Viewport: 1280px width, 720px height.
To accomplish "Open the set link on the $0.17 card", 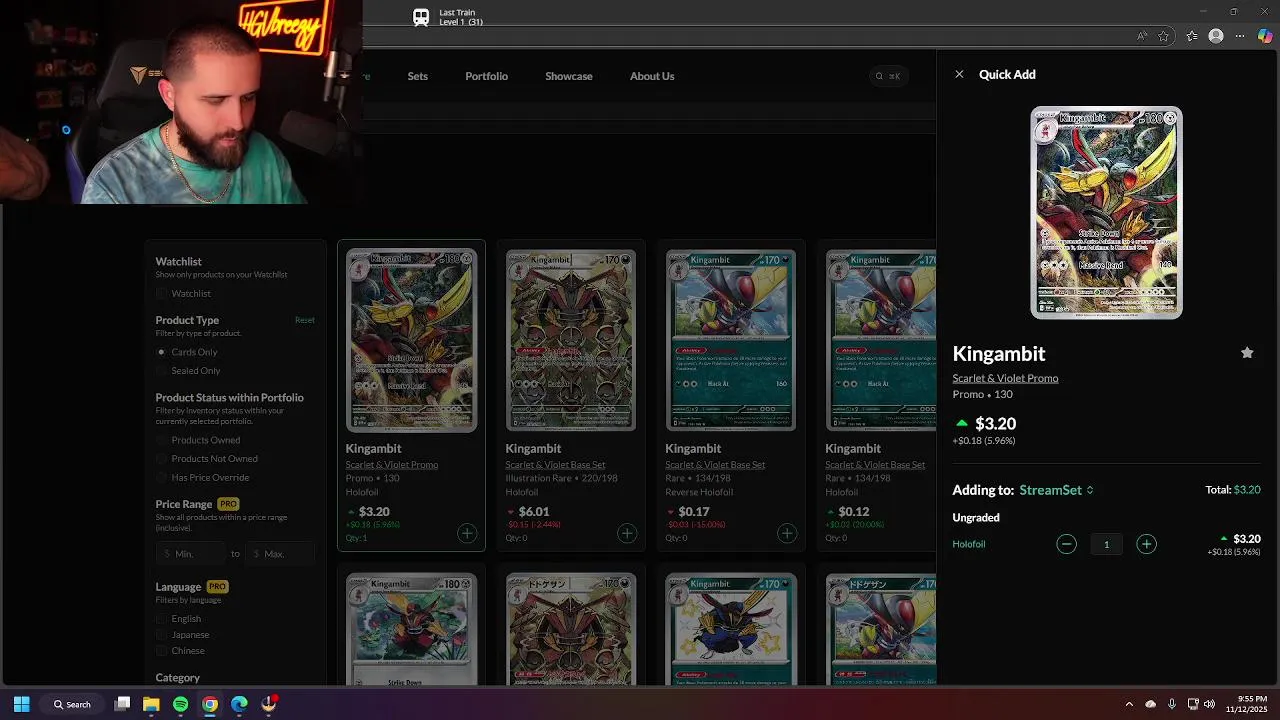I will [715, 464].
